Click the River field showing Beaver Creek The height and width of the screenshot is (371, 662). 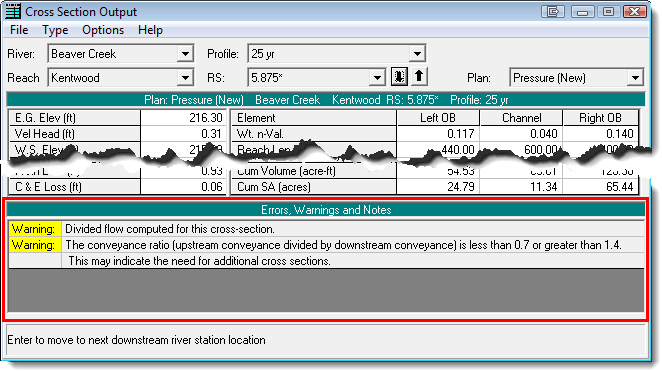click(x=120, y=54)
